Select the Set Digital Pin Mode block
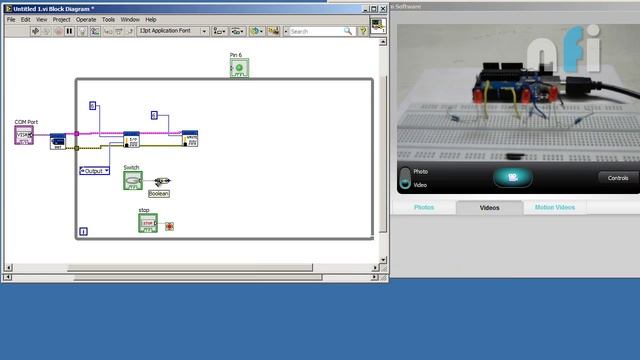Image resolution: width=640 pixels, height=360 pixels. 131,139
